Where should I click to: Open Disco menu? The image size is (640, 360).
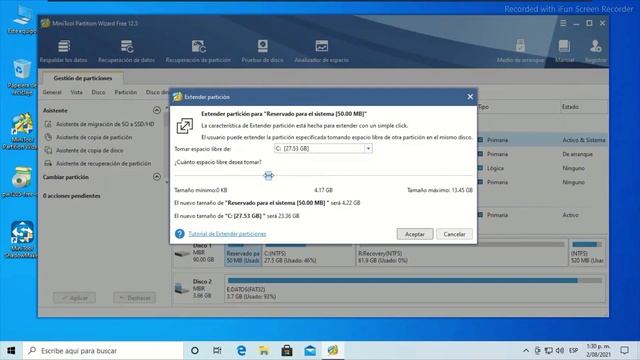pyautogui.click(x=98, y=92)
